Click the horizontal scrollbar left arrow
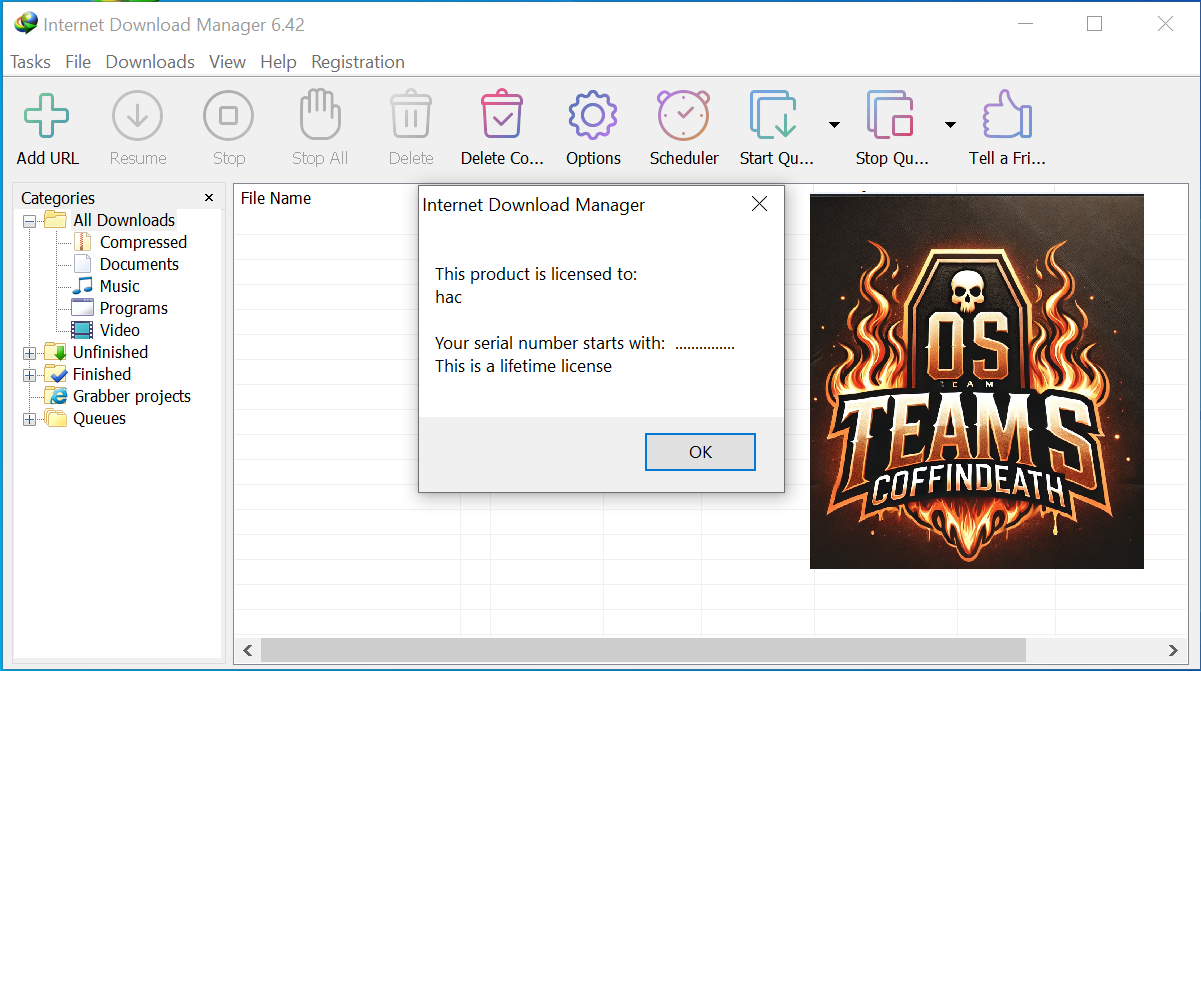This screenshot has height=984, width=1201. [247, 650]
